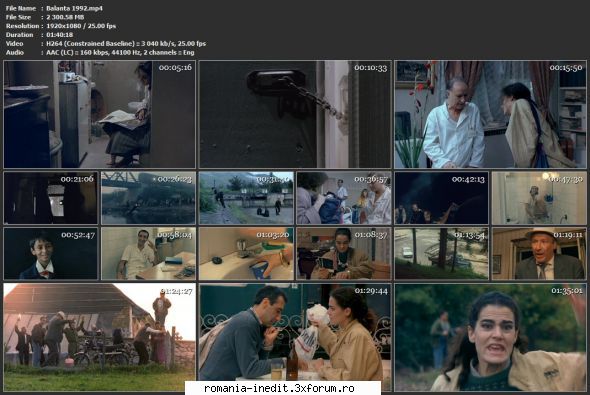Image resolution: width=590 pixels, height=395 pixels.
Task: Select the frame timestamped 00:58:04
Action: coord(148,254)
